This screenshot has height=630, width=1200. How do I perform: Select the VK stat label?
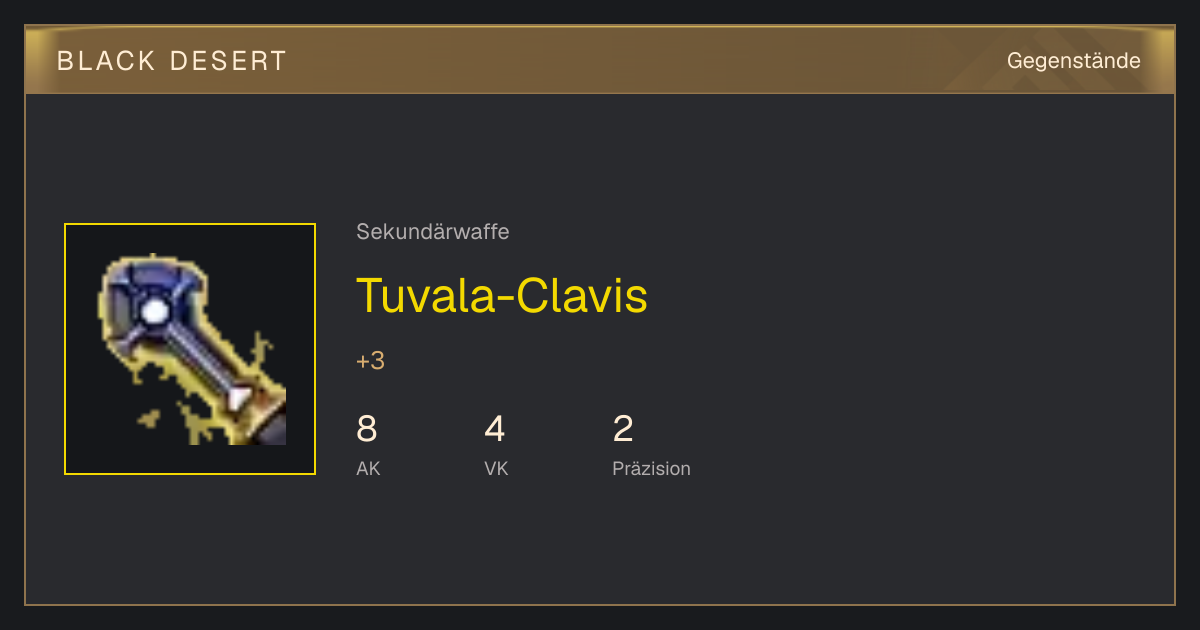pyautogui.click(x=496, y=469)
